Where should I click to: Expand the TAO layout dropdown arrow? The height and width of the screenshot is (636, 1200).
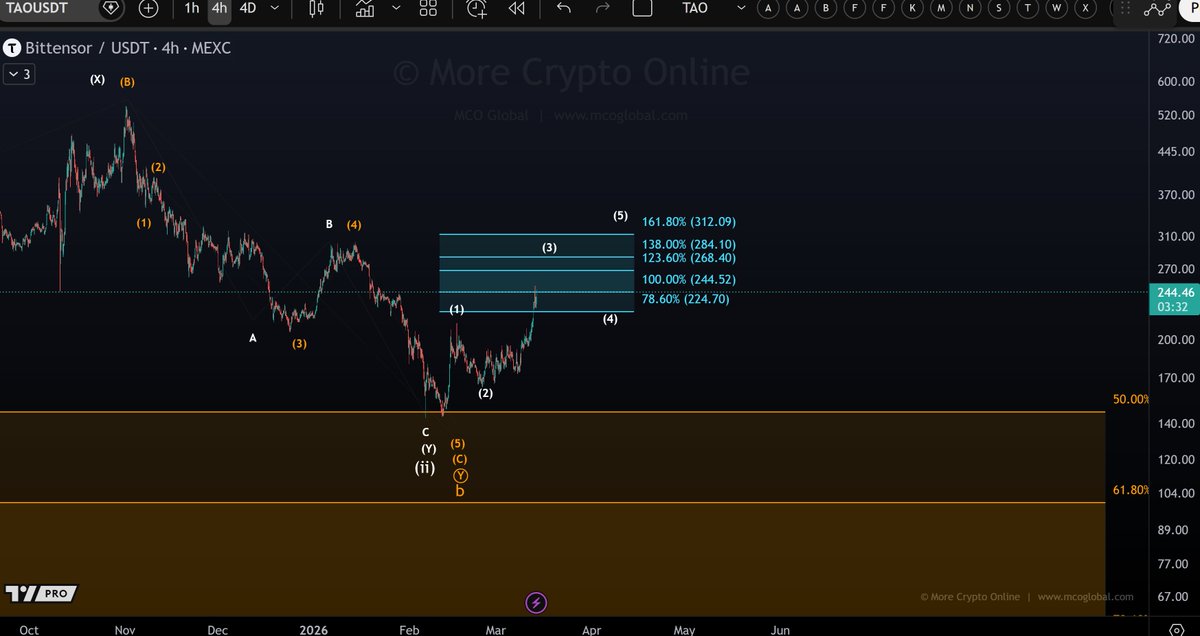point(741,8)
